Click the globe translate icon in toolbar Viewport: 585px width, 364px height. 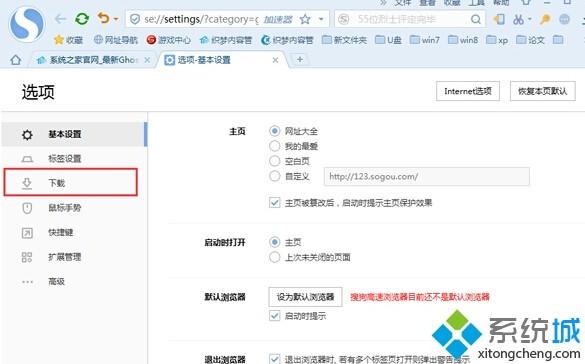coord(564,19)
